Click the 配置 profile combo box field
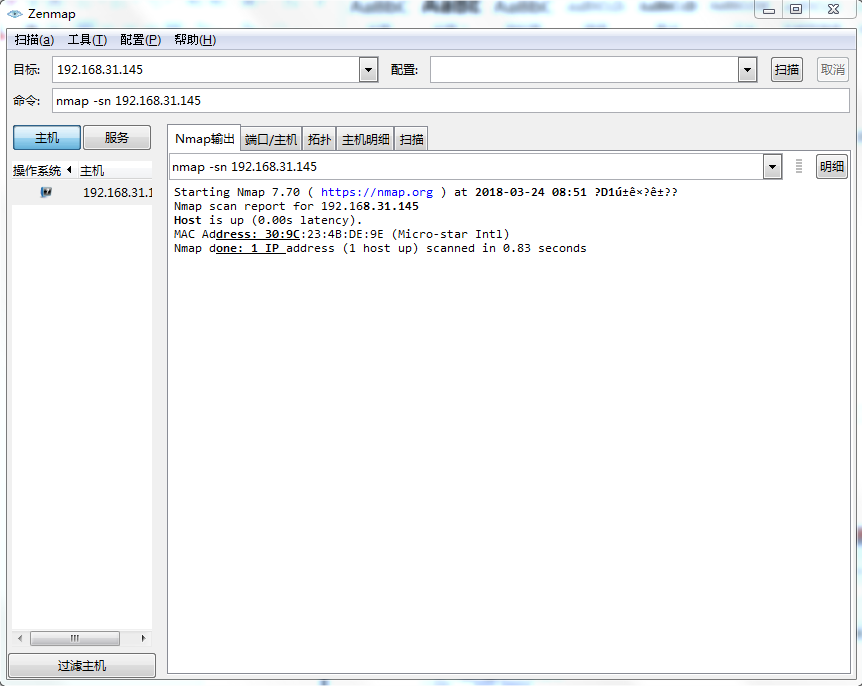Viewport: 862px width, 686px height. pyautogui.click(x=584, y=70)
